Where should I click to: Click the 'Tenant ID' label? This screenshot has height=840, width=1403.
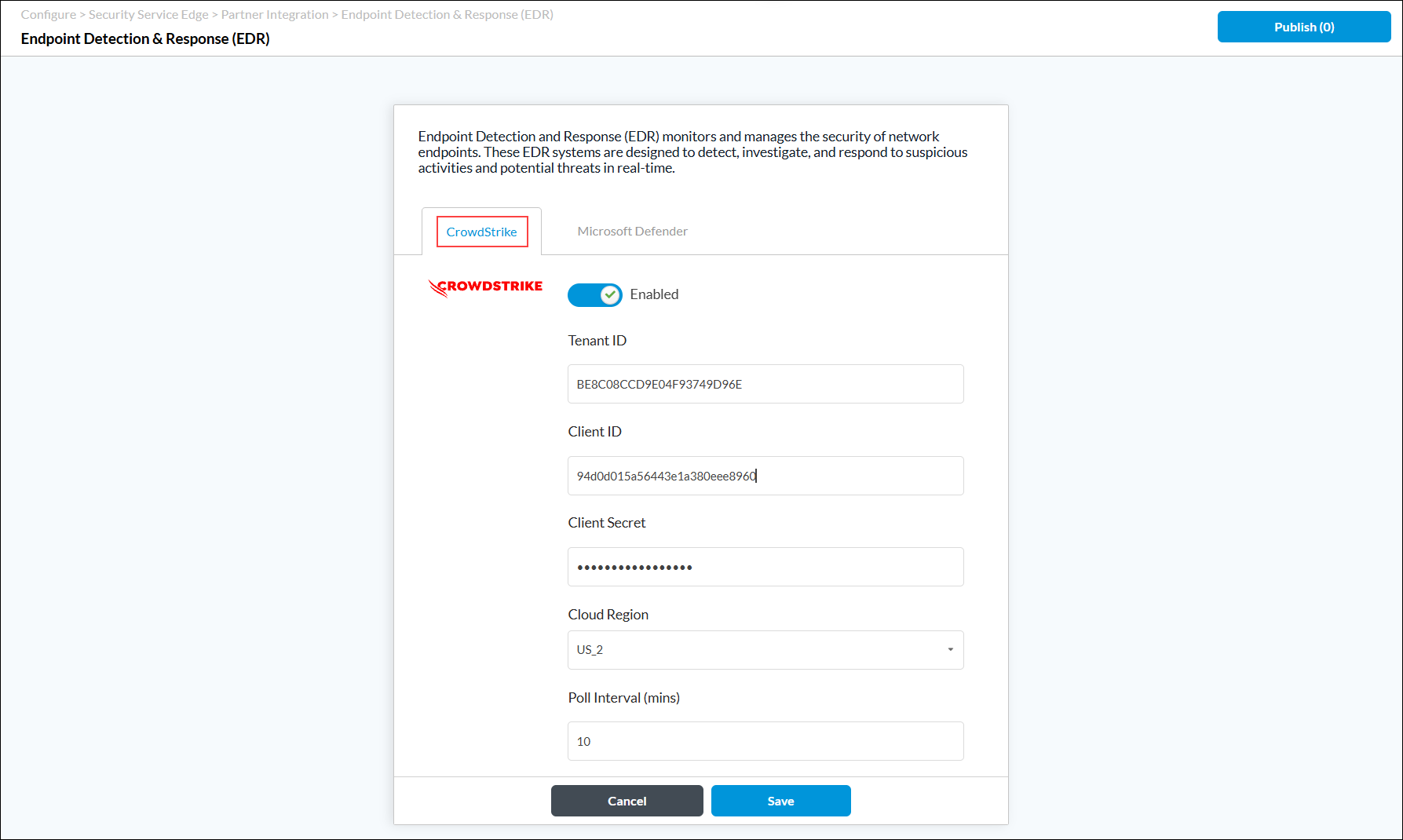(x=597, y=341)
